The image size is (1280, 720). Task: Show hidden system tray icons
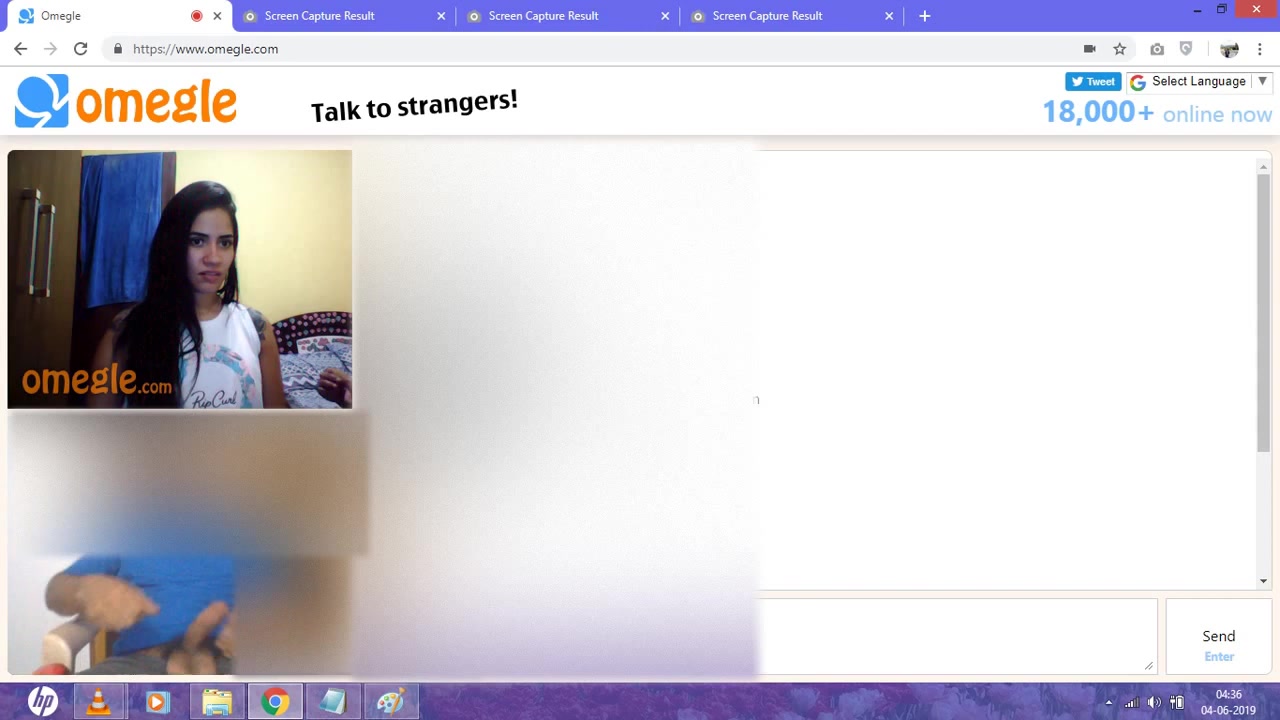click(x=1108, y=702)
